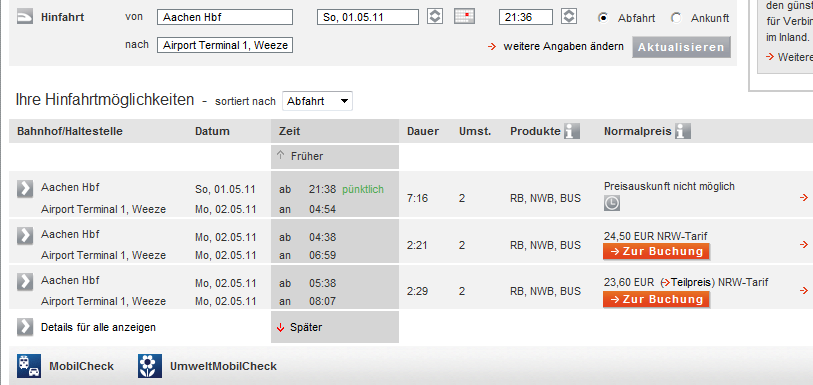Click the 'nach' Airport Terminal 1 field
Viewport: 813px width, 385px height.
pos(225,45)
